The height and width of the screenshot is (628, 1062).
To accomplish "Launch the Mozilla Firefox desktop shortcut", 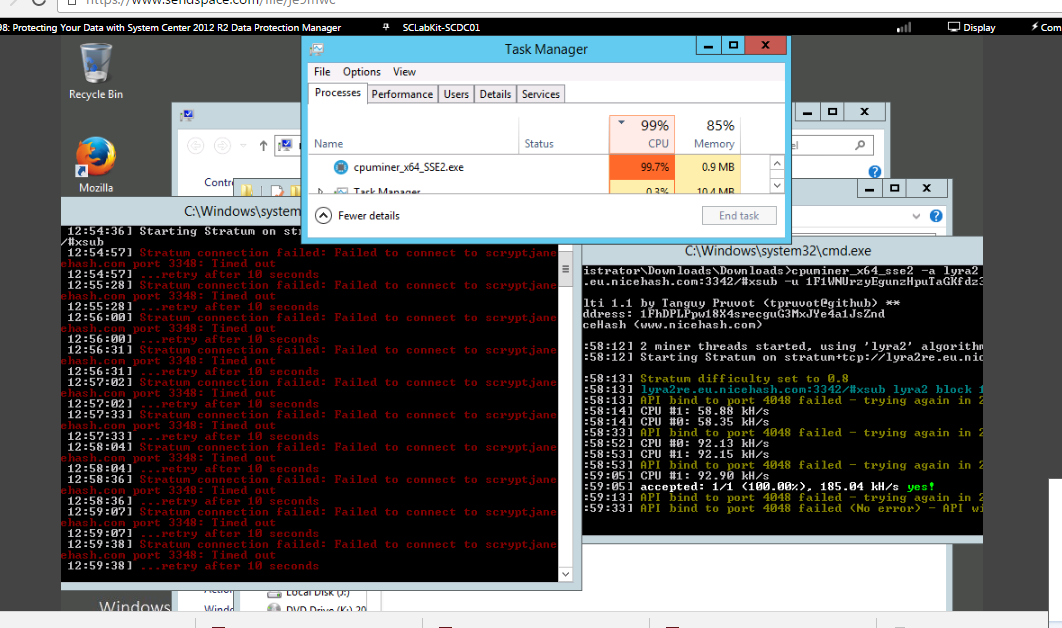I will tap(95, 165).
